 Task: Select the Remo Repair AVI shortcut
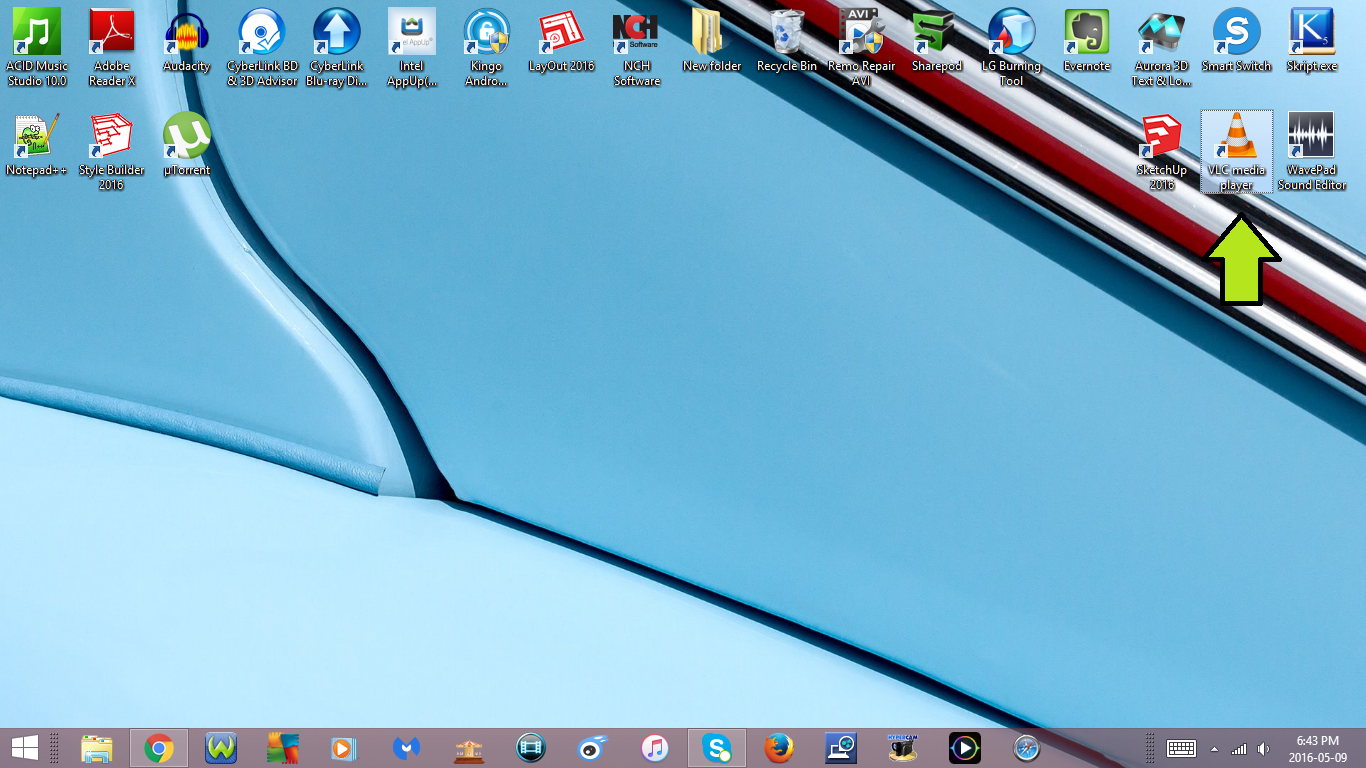tap(862, 48)
